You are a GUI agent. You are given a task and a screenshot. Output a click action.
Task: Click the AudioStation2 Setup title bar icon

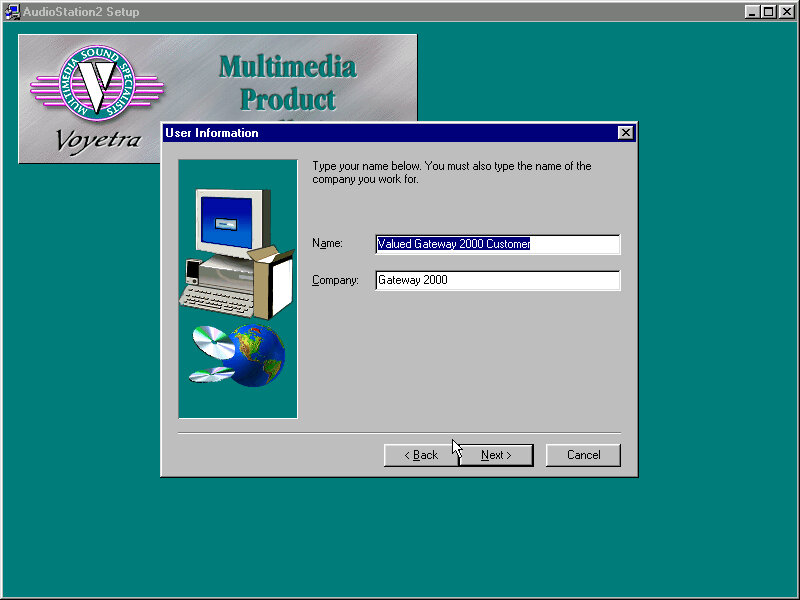(x=13, y=12)
